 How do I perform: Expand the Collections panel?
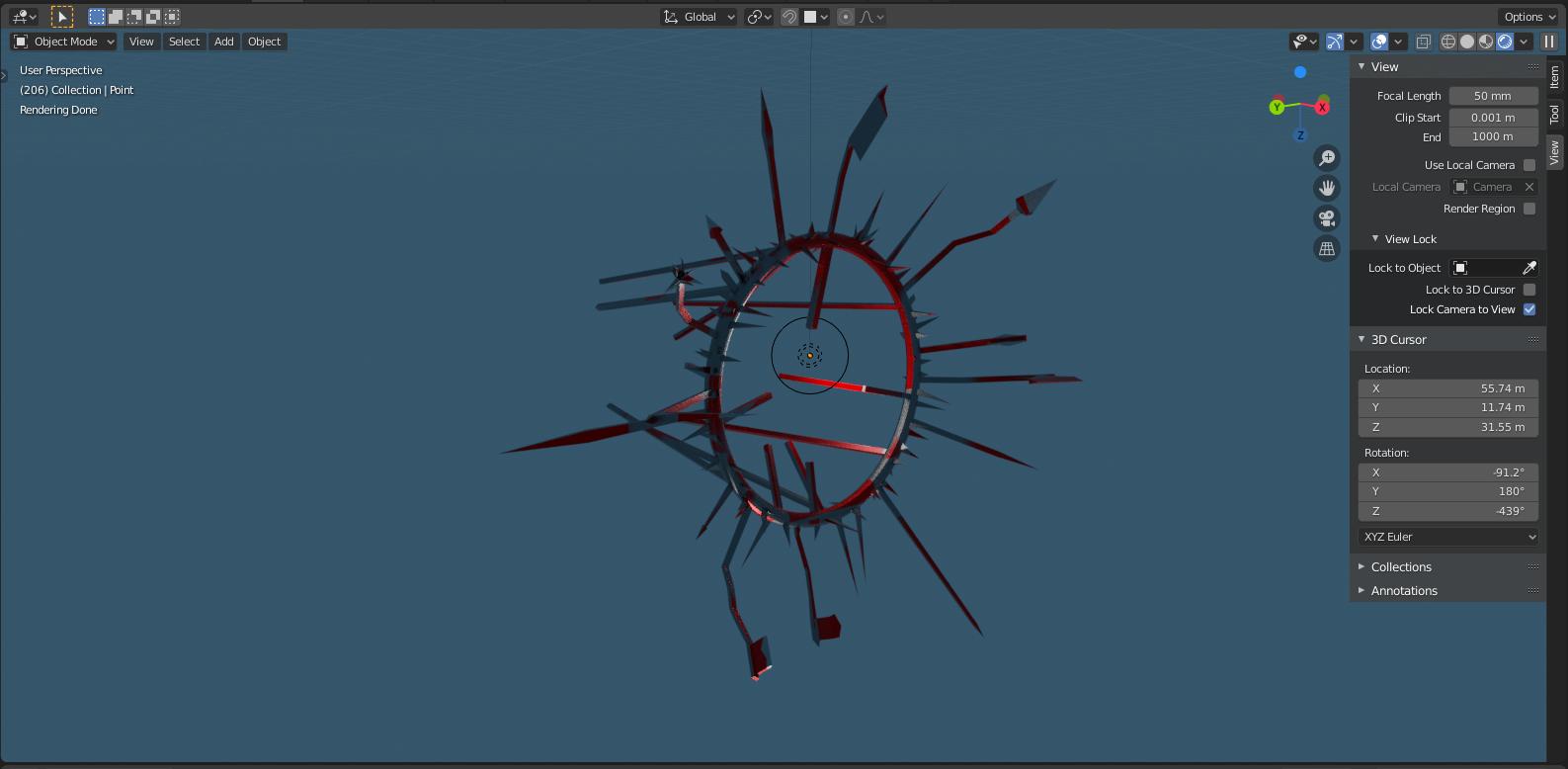[x=1362, y=566]
